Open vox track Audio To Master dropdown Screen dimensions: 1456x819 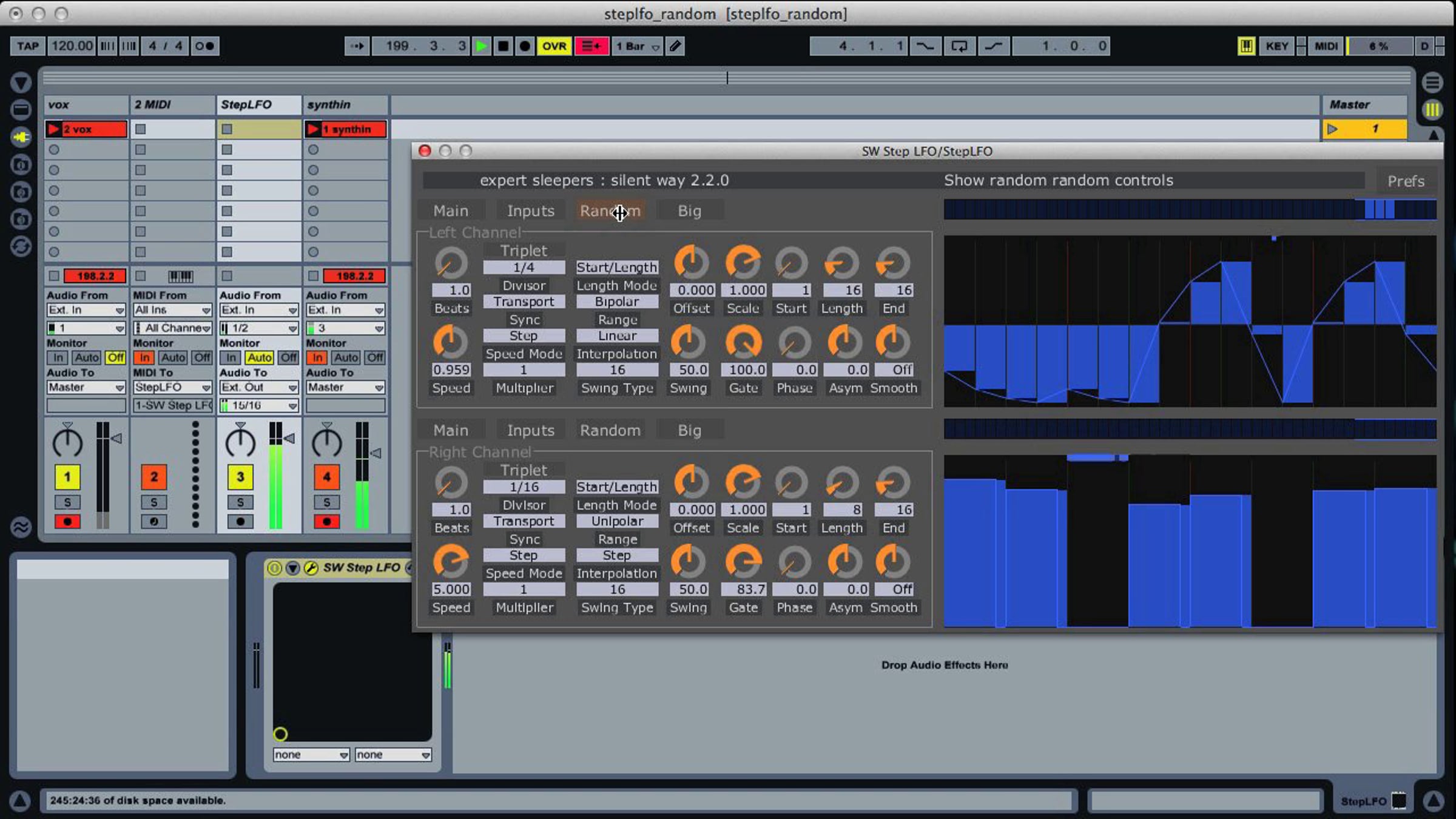coord(86,387)
